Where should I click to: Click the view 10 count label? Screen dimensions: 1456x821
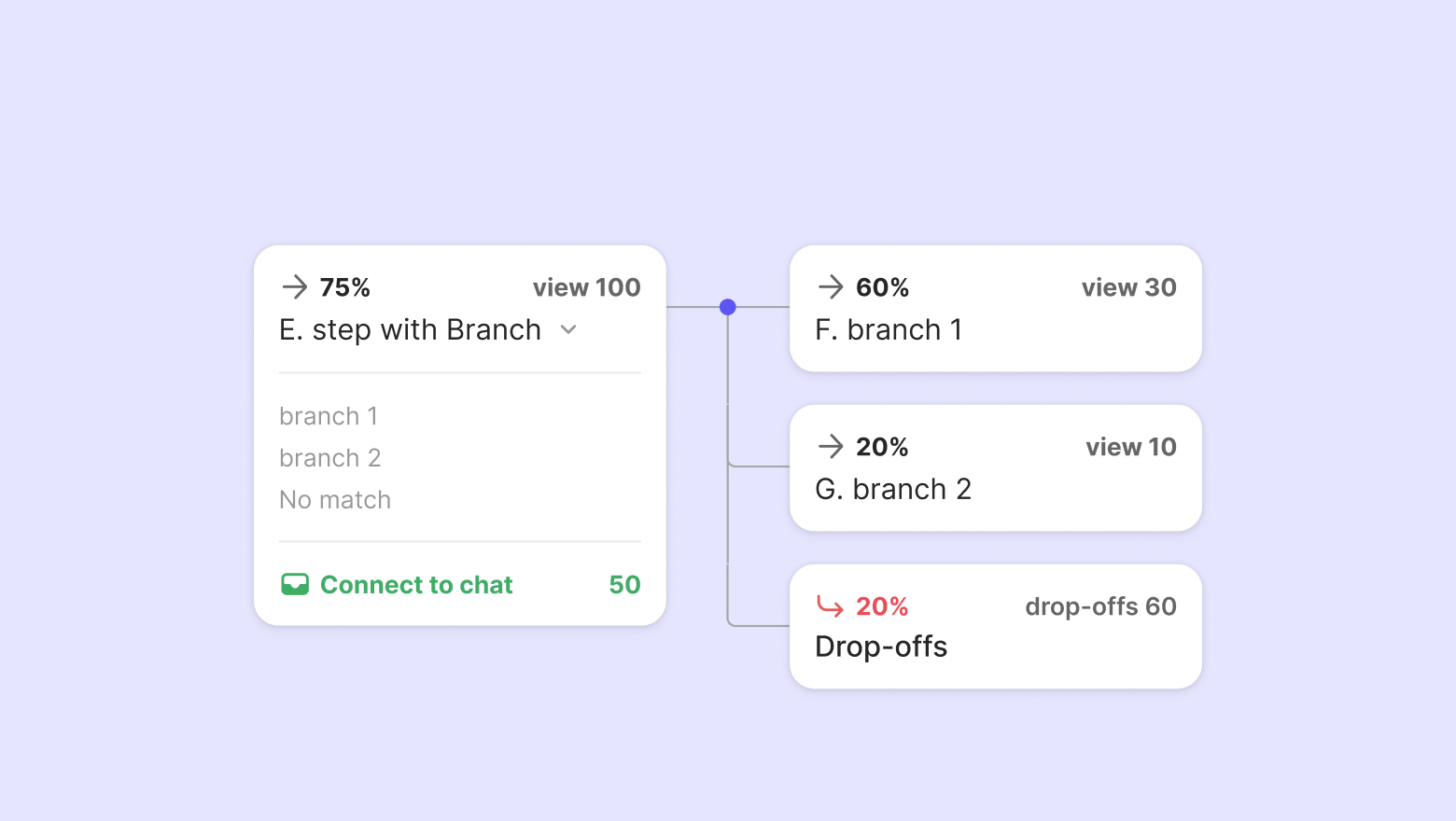tap(1130, 447)
